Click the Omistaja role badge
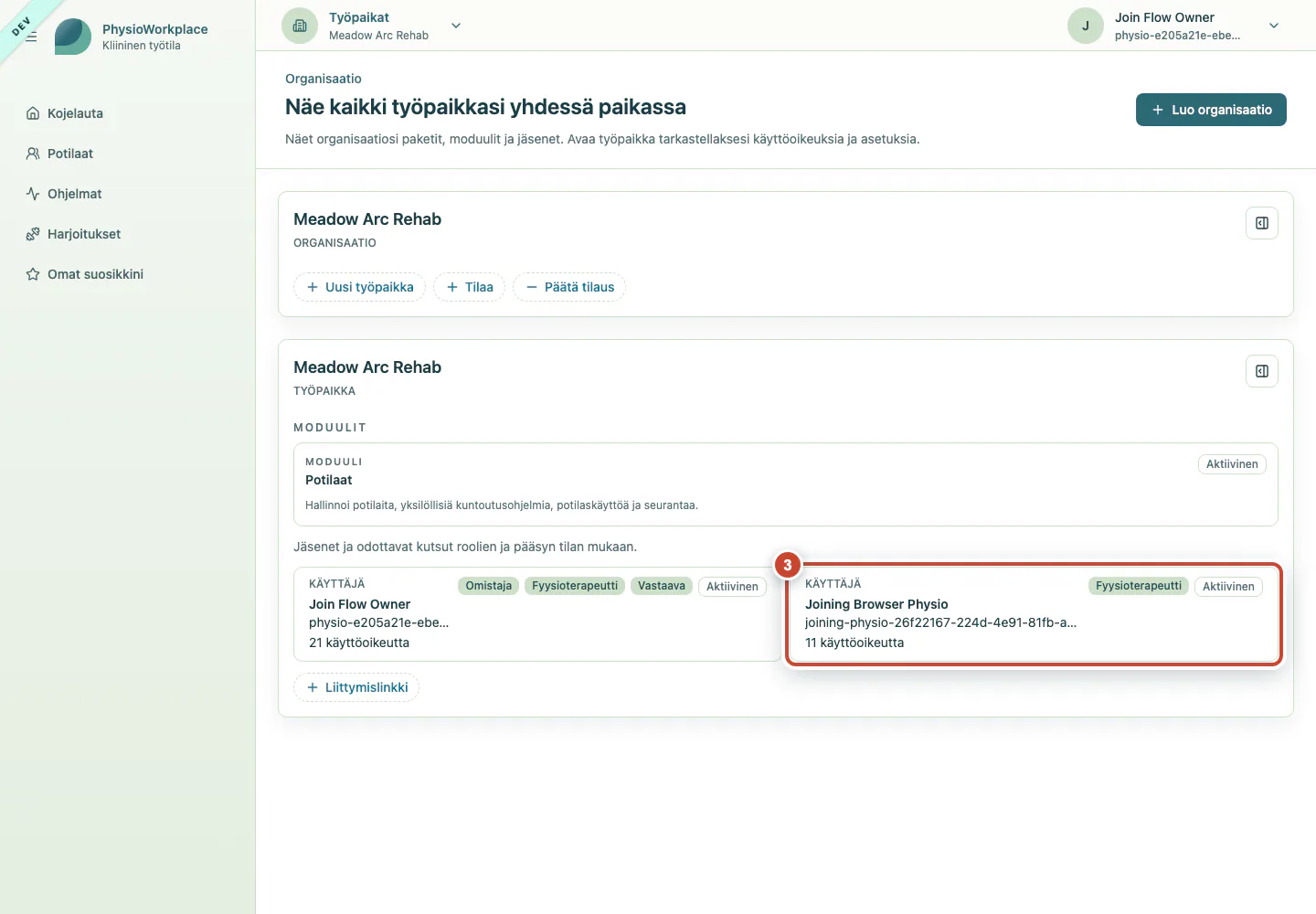The height and width of the screenshot is (914, 1316). pyautogui.click(x=489, y=586)
